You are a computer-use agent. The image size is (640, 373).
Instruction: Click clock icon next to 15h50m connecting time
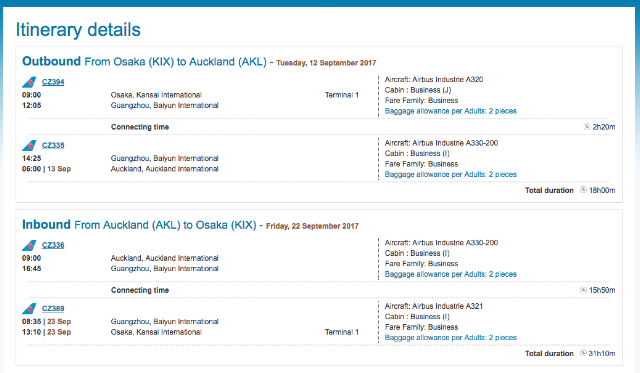[x=584, y=290]
